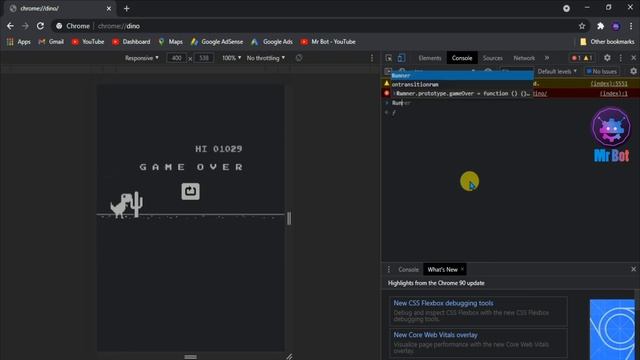Switch to the Network tab
This screenshot has width=640, height=360.
[x=524, y=58]
